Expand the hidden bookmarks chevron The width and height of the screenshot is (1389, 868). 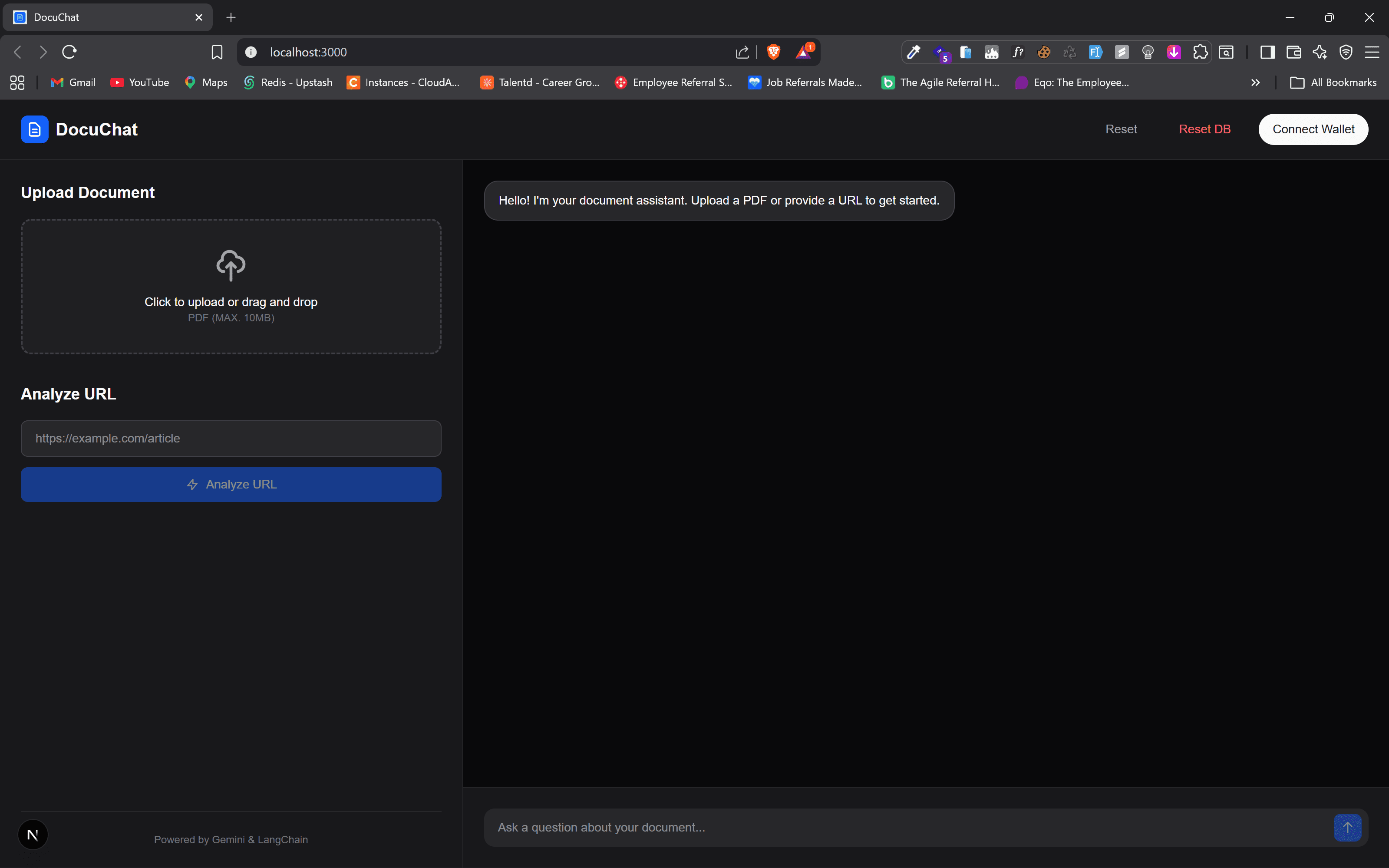[x=1255, y=83]
